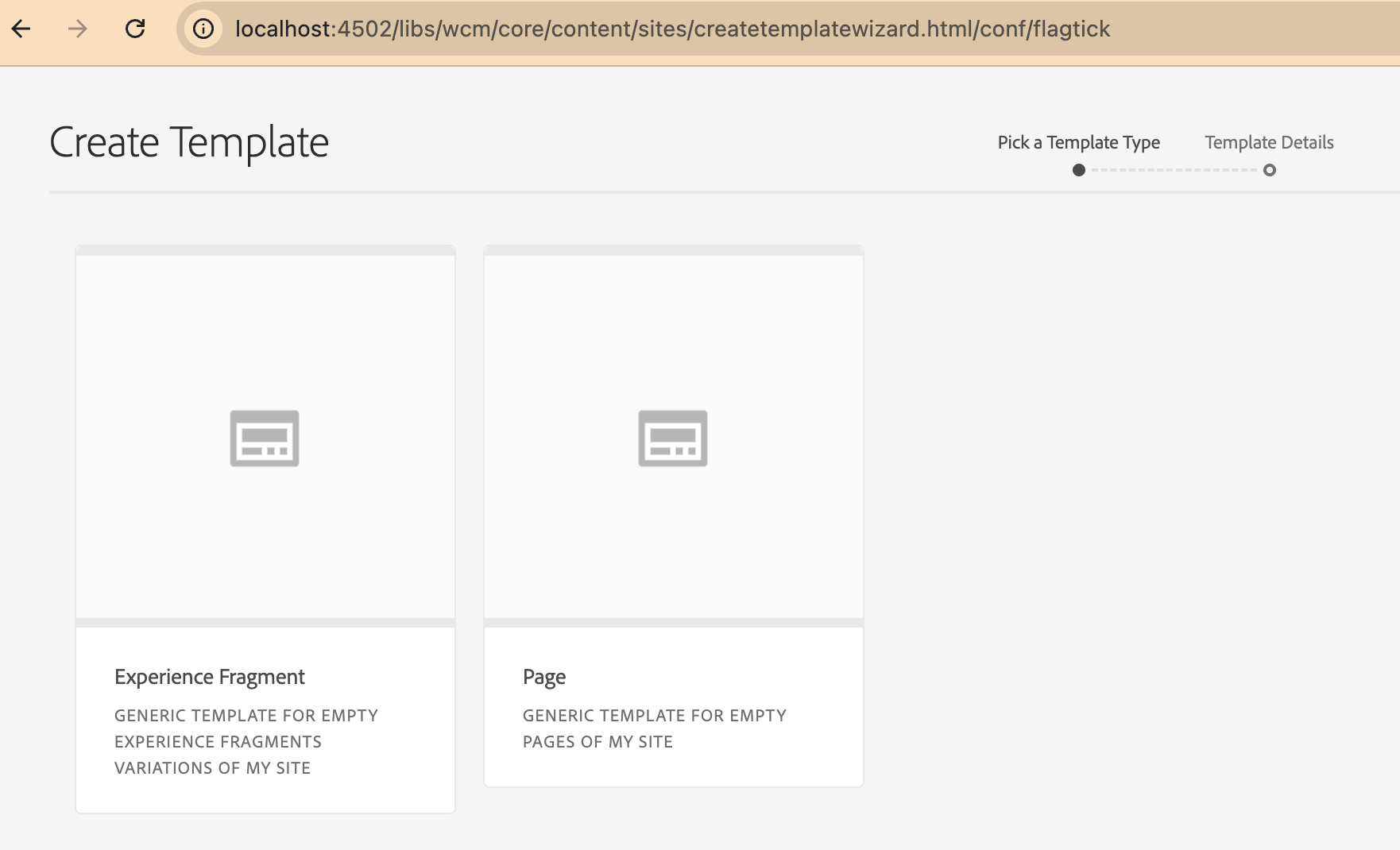Click the hollow Template Details step dot
Viewport: 1400px width, 850px height.
[1270, 170]
